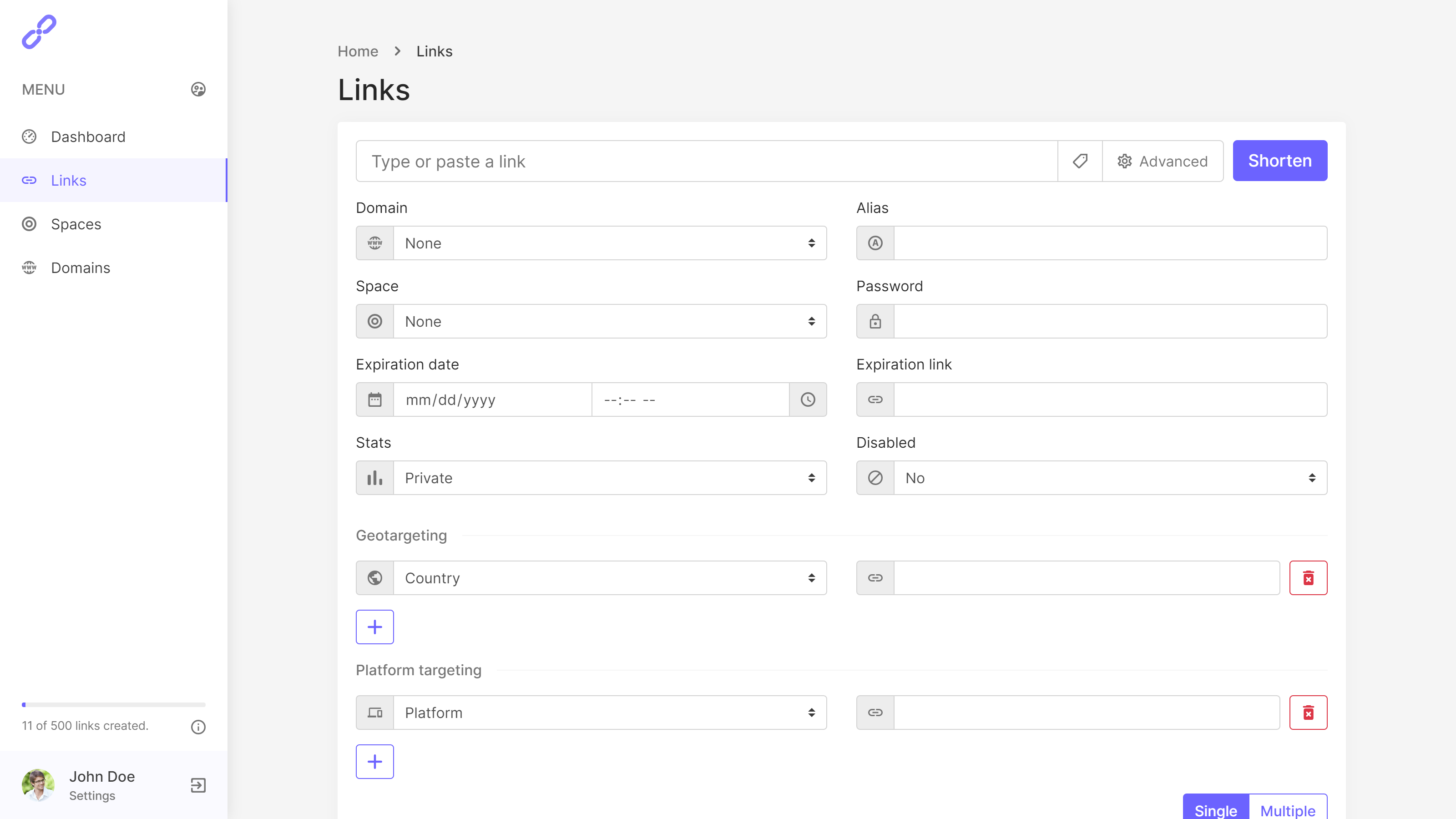Open the Domain dropdown
This screenshot has height=819, width=1456.
pos(609,243)
